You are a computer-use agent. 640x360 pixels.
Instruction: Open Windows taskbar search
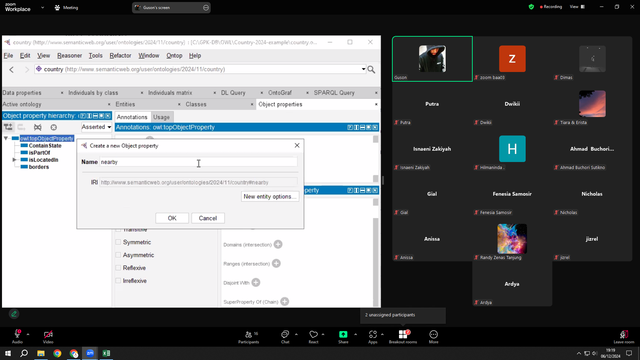tap(24, 353)
